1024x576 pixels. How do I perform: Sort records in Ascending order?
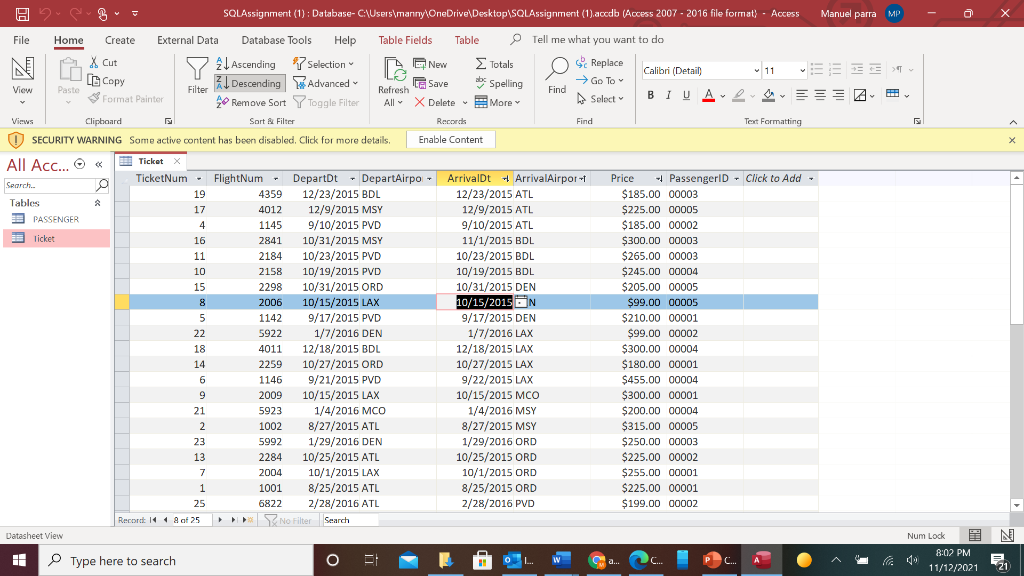(x=245, y=64)
